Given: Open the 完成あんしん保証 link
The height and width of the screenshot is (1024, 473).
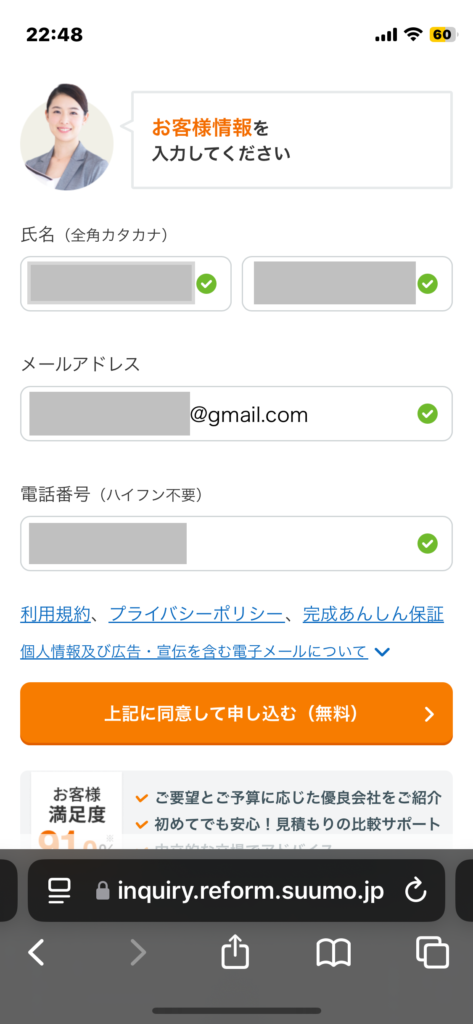Looking at the screenshot, I should tap(373, 614).
